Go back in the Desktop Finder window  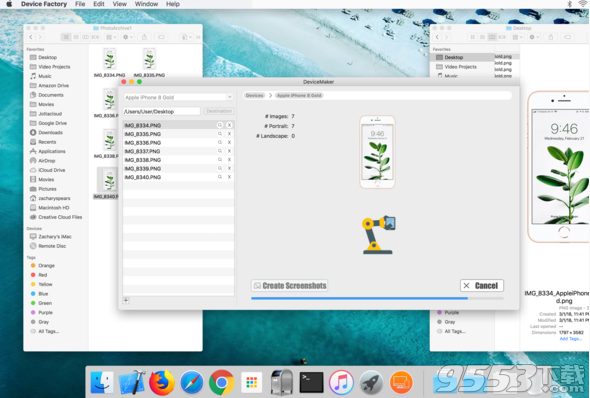tap(437, 37)
